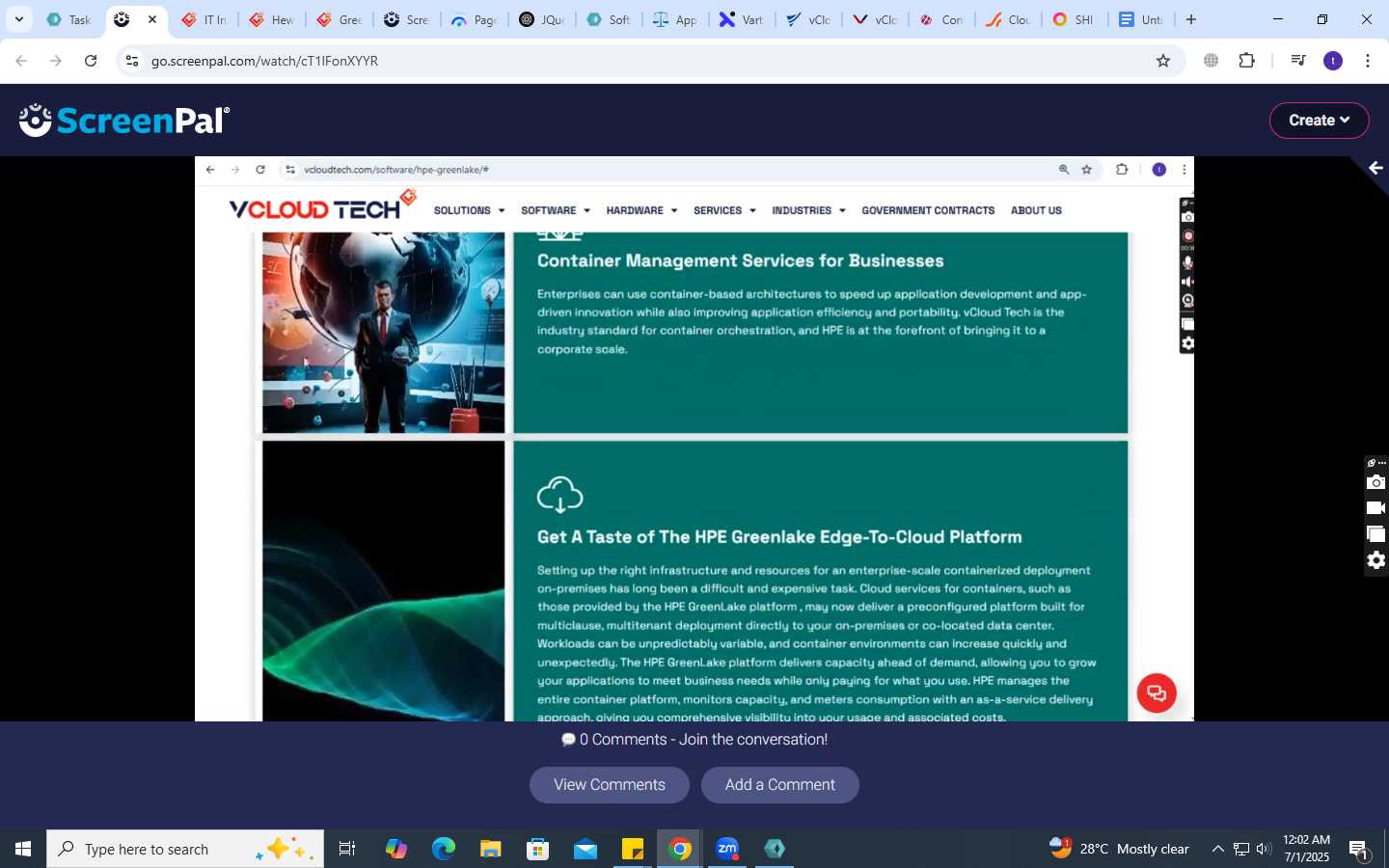Switch to the 'SHI' tab
This screenshot has height=868, width=1389.
coord(1076,19)
